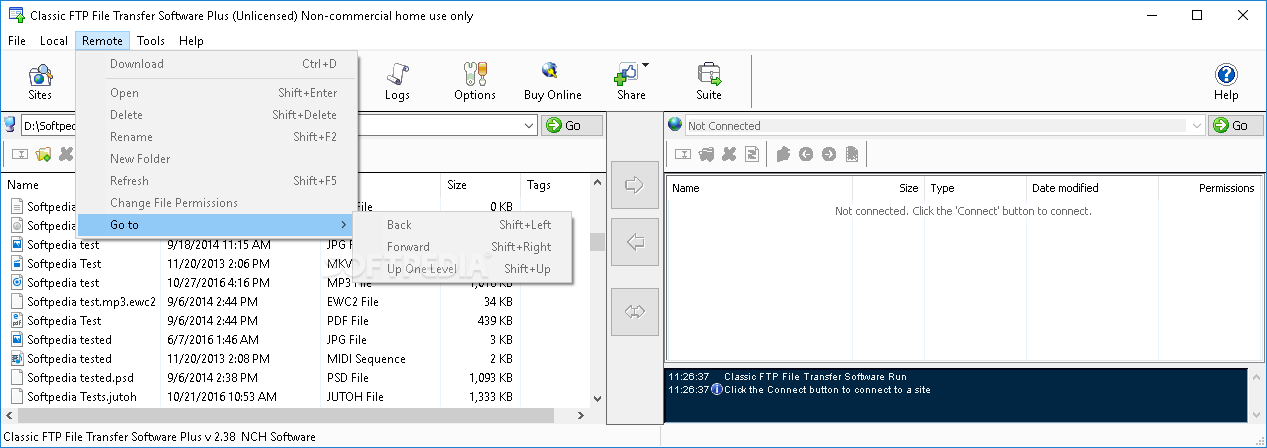Choose Delete in Remote menu
Viewport: 1267px width, 448px height.
(x=217, y=115)
